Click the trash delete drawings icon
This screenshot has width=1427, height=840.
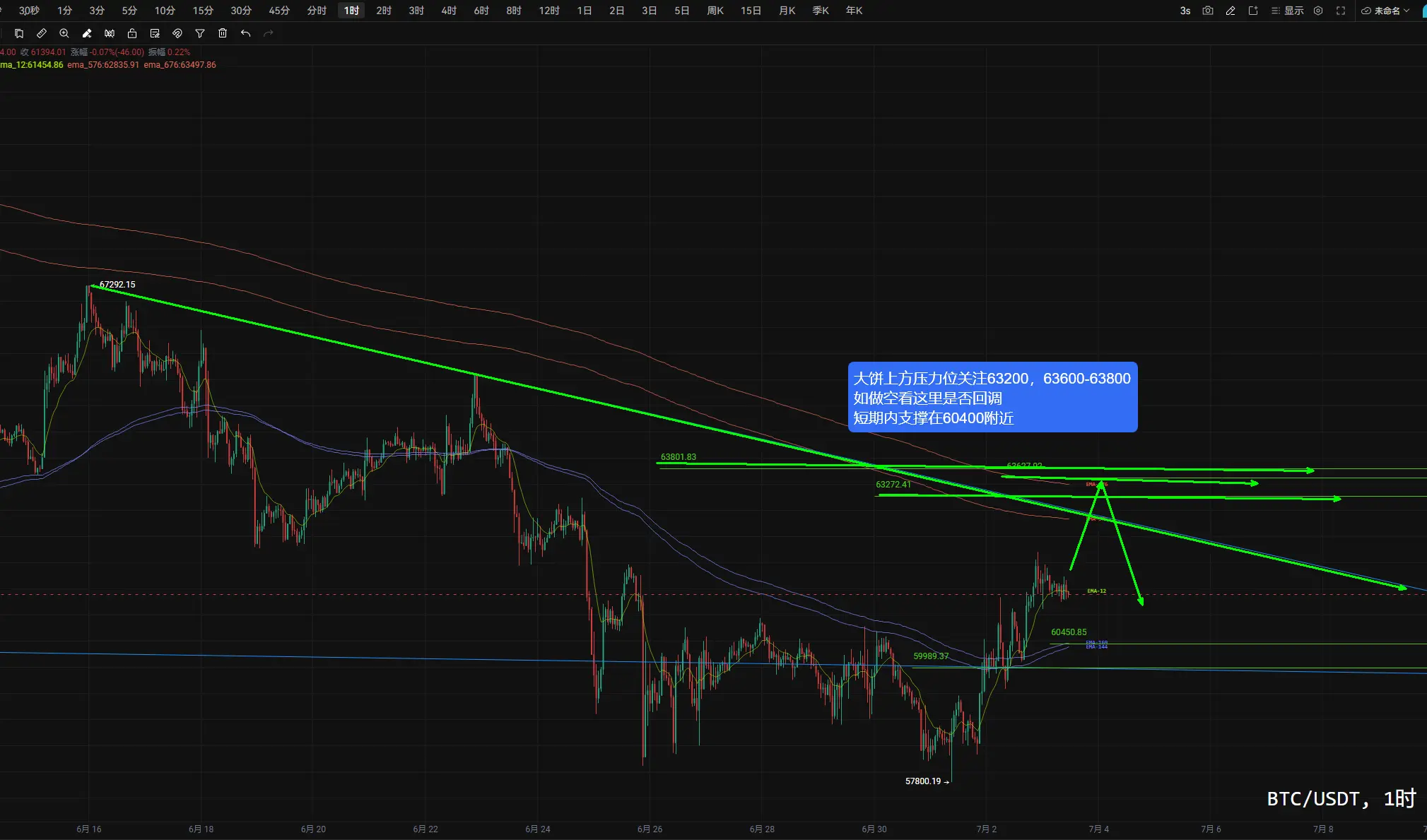(223, 33)
